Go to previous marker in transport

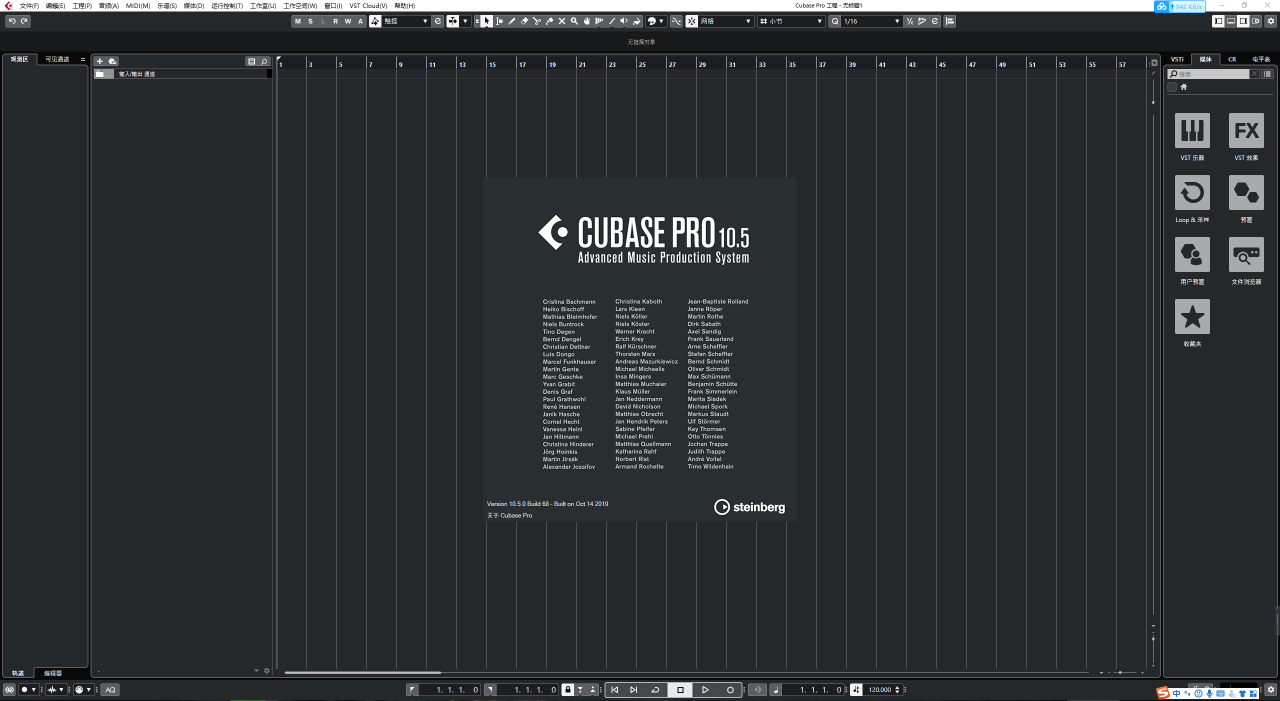(614, 690)
